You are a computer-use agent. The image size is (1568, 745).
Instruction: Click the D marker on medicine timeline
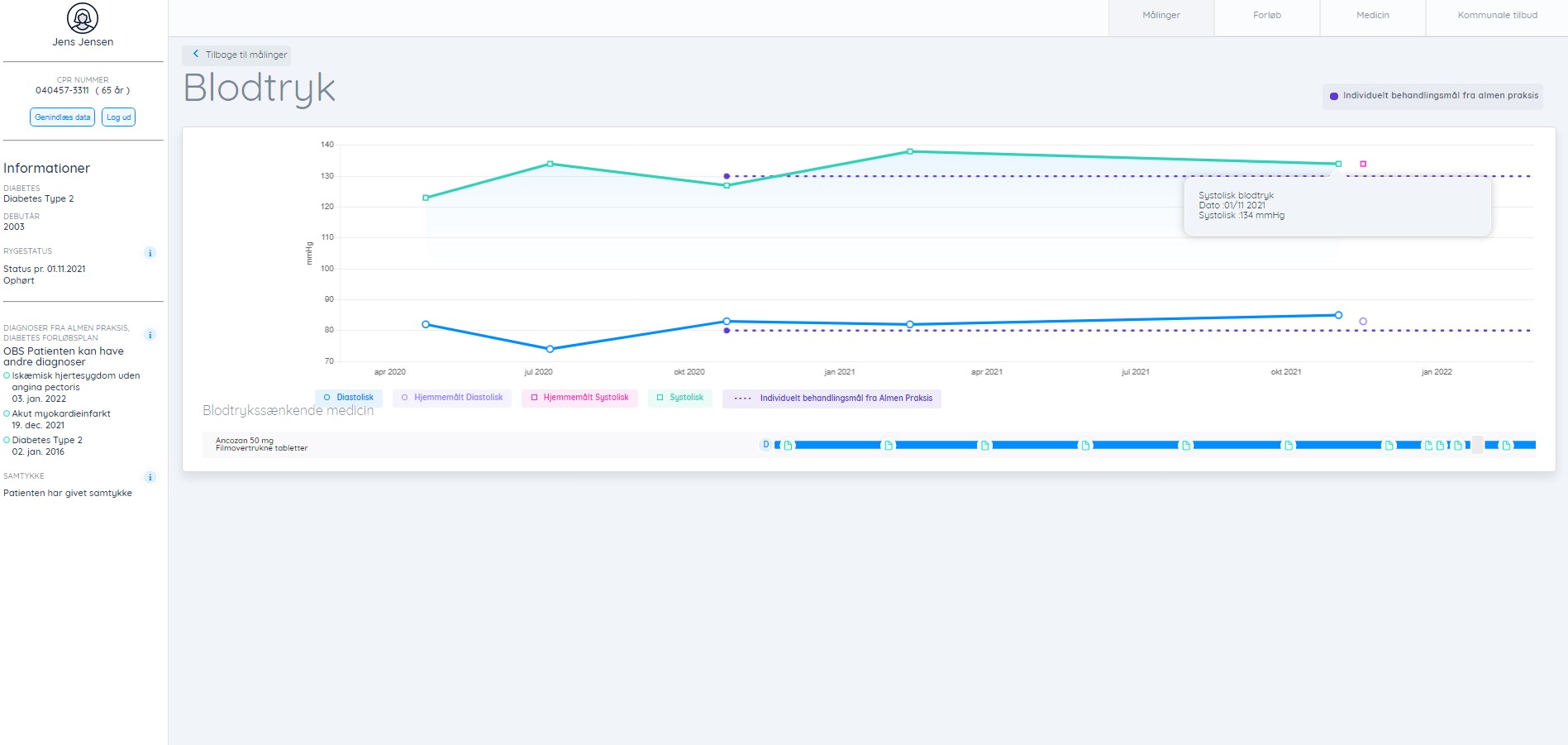pos(765,445)
